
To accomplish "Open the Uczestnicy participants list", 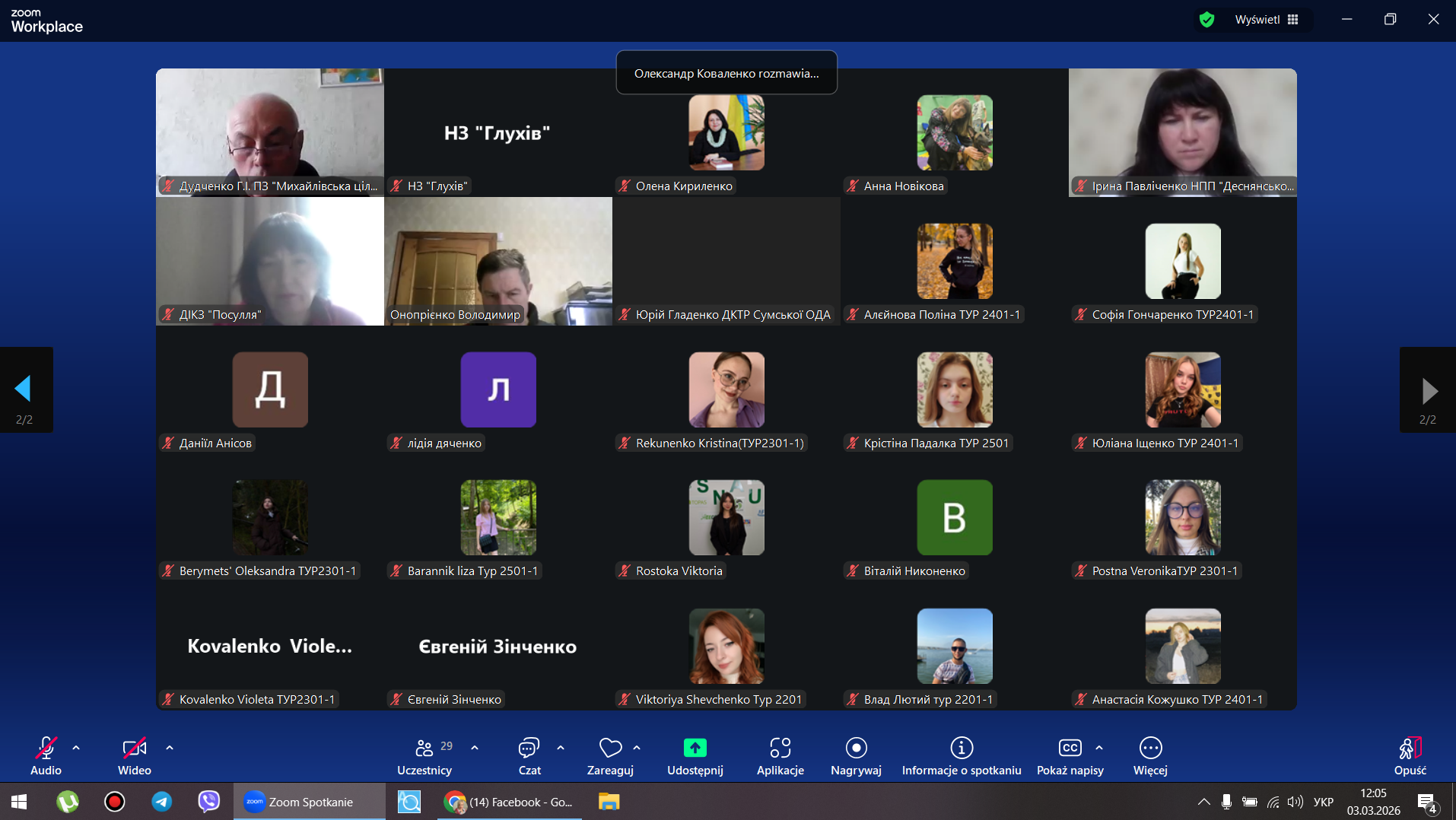I will 424,748.
